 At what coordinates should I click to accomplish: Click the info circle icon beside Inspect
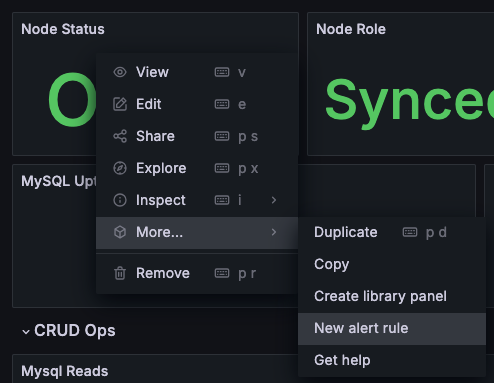point(120,200)
